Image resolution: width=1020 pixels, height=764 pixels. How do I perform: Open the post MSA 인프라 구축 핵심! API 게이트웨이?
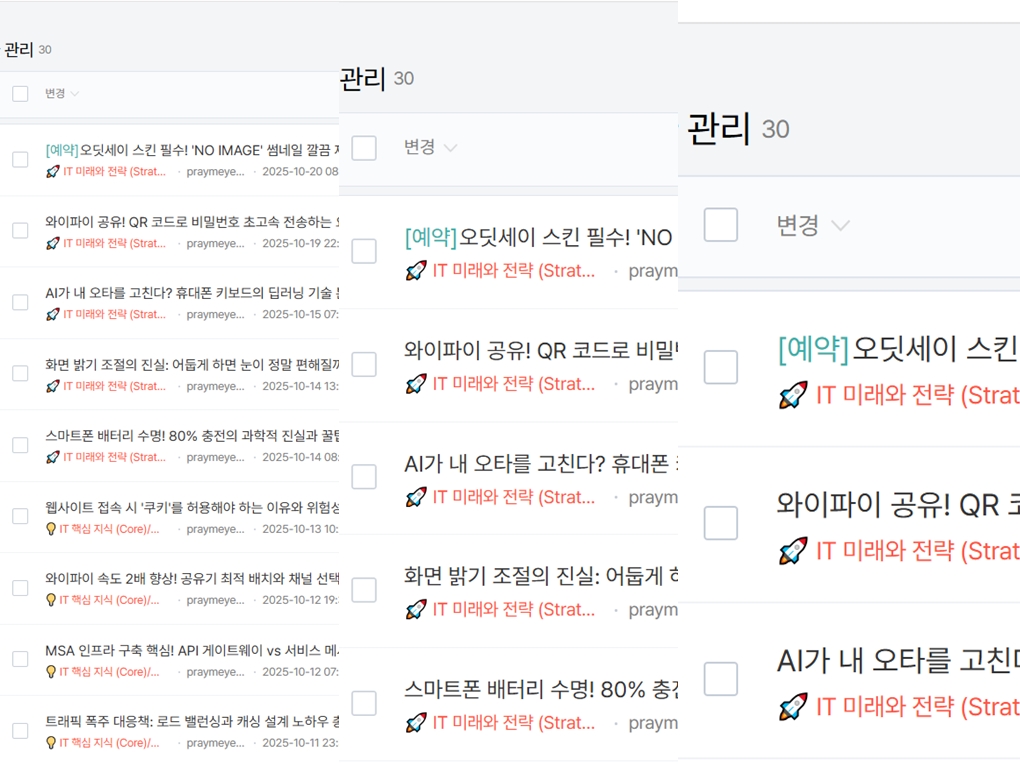193,650
